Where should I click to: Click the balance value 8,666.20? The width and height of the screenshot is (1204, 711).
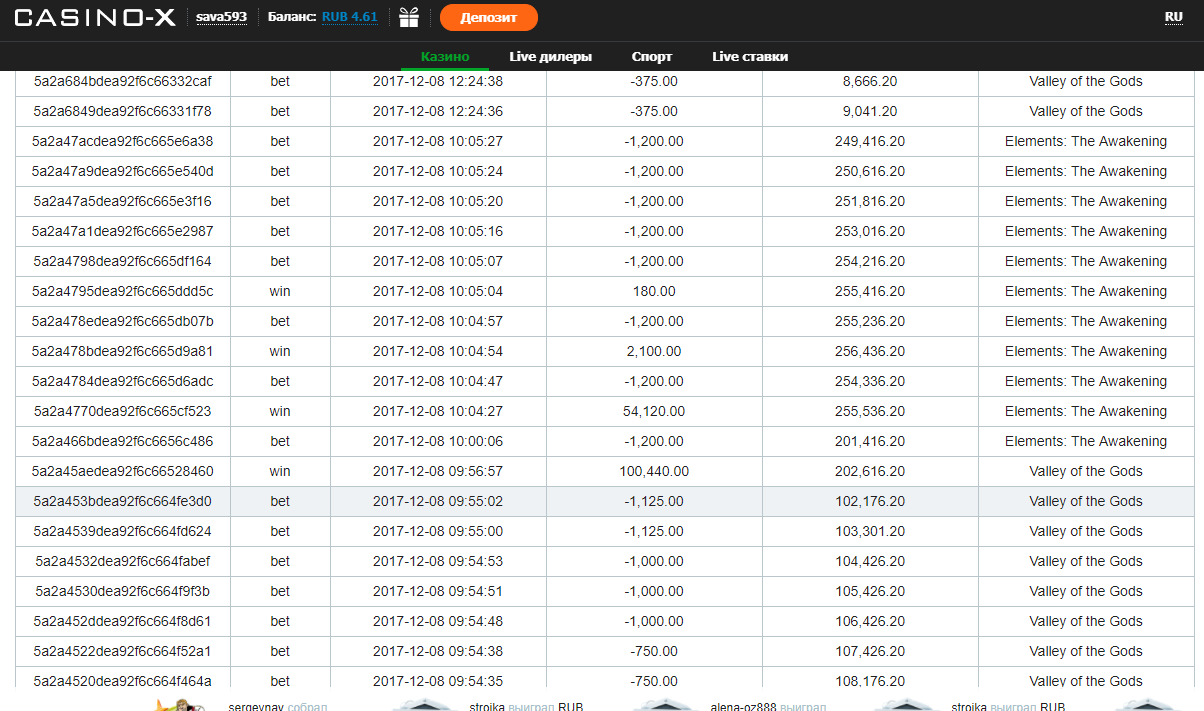[x=870, y=81]
